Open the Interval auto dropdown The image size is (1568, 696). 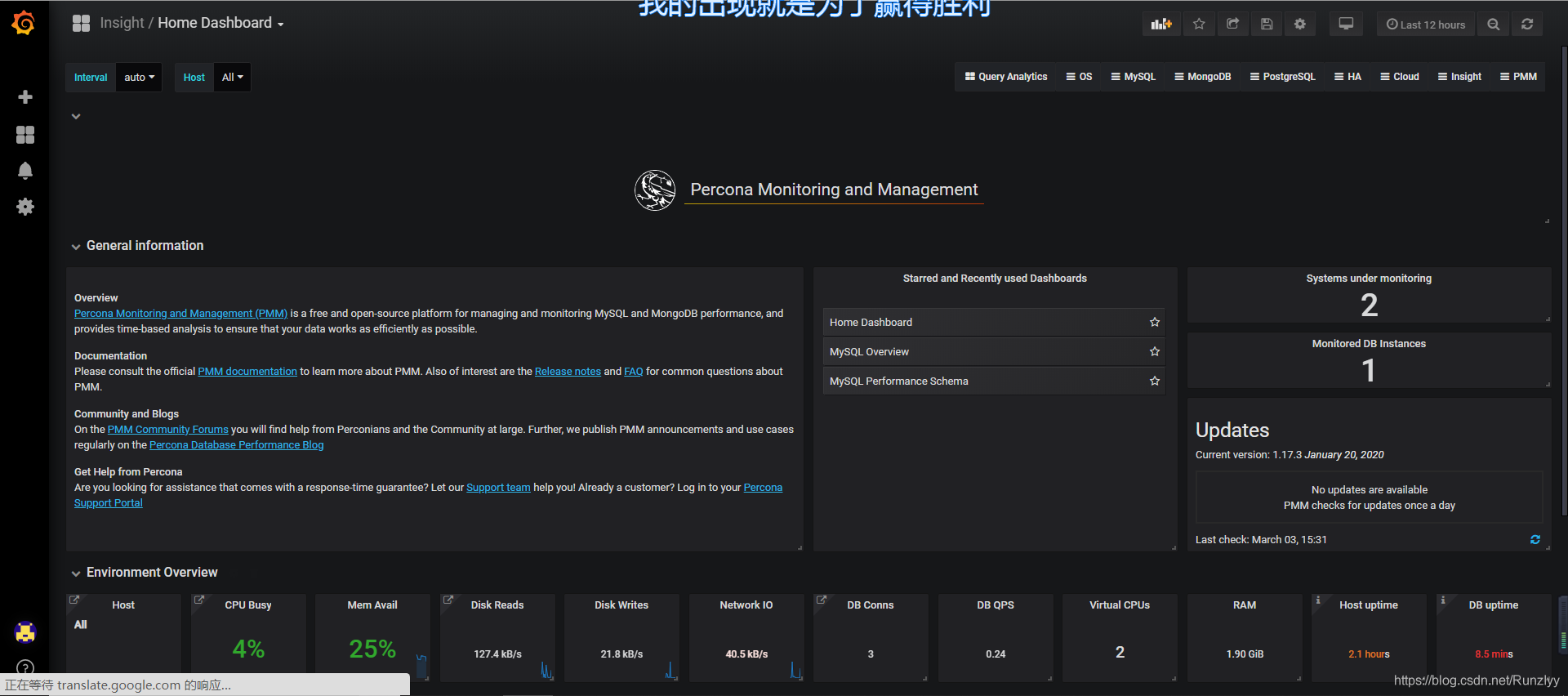click(139, 78)
